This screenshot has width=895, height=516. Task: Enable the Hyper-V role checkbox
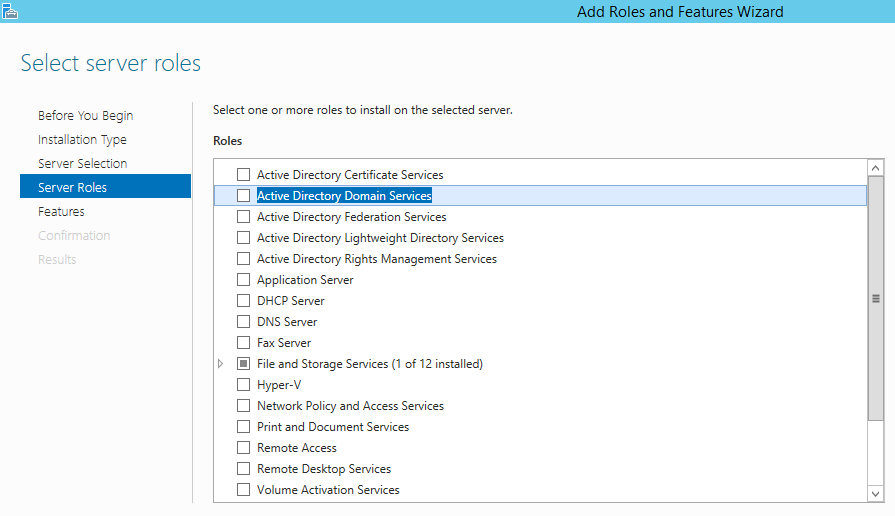click(x=243, y=385)
